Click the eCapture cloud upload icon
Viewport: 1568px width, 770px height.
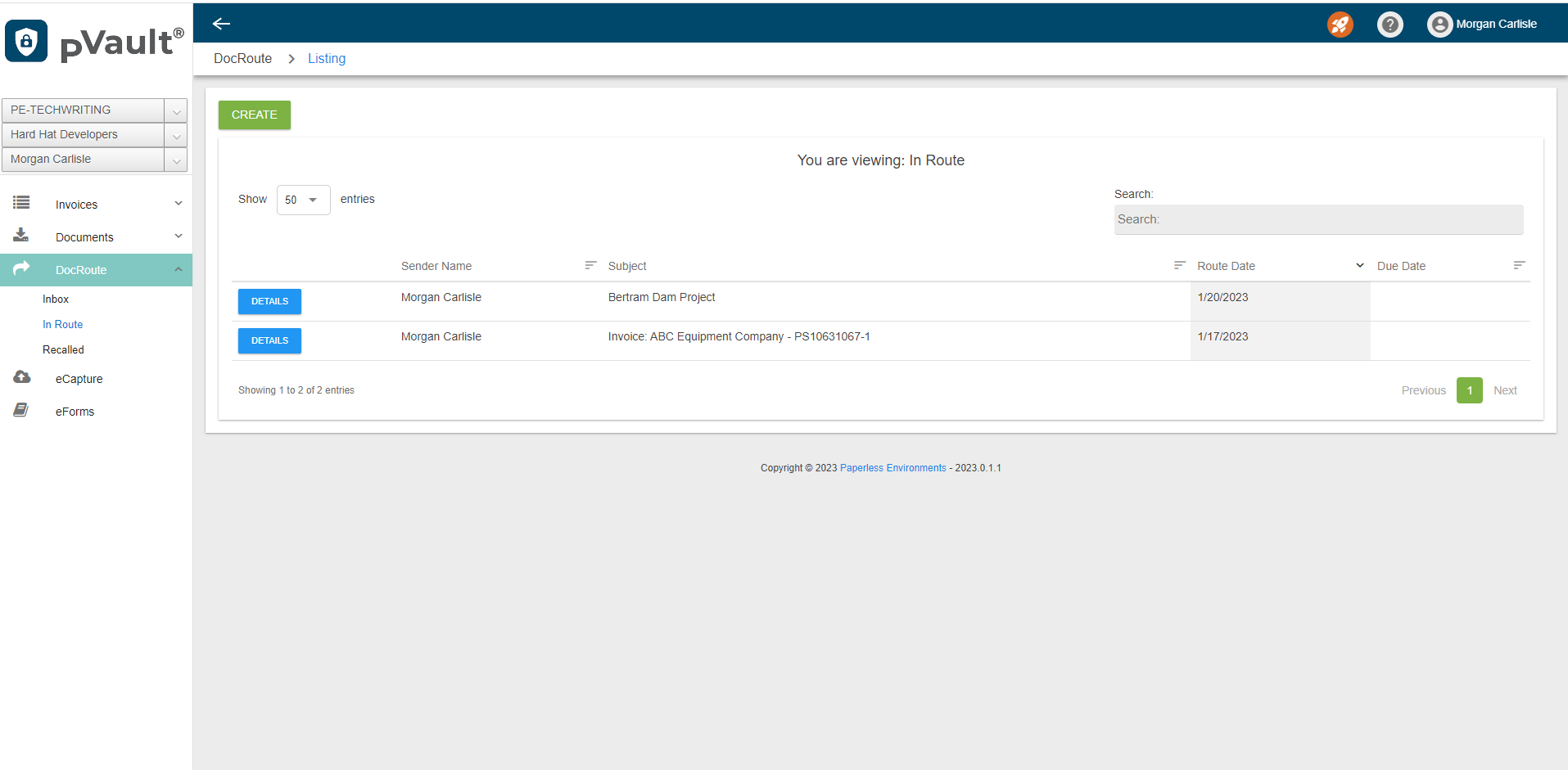pos(22,376)
